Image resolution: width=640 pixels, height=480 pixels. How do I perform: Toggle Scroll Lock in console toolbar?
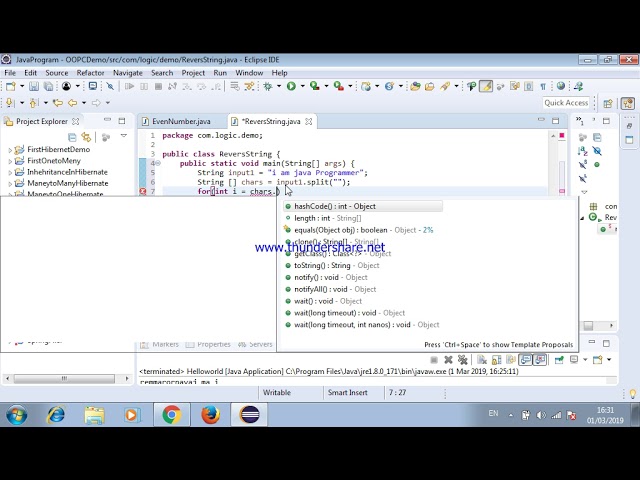coord(496,360)
